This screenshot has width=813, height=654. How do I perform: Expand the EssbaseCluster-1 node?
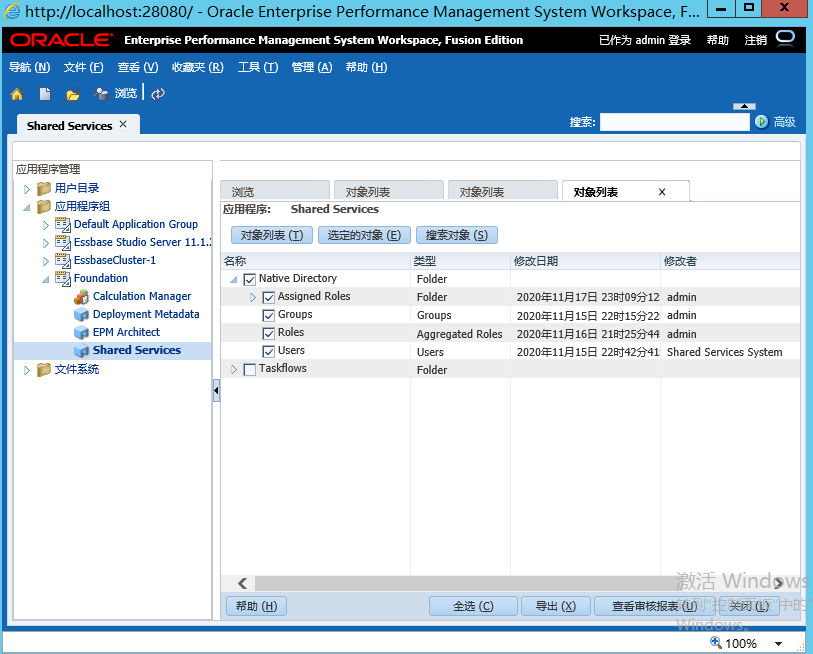point(46,261)
